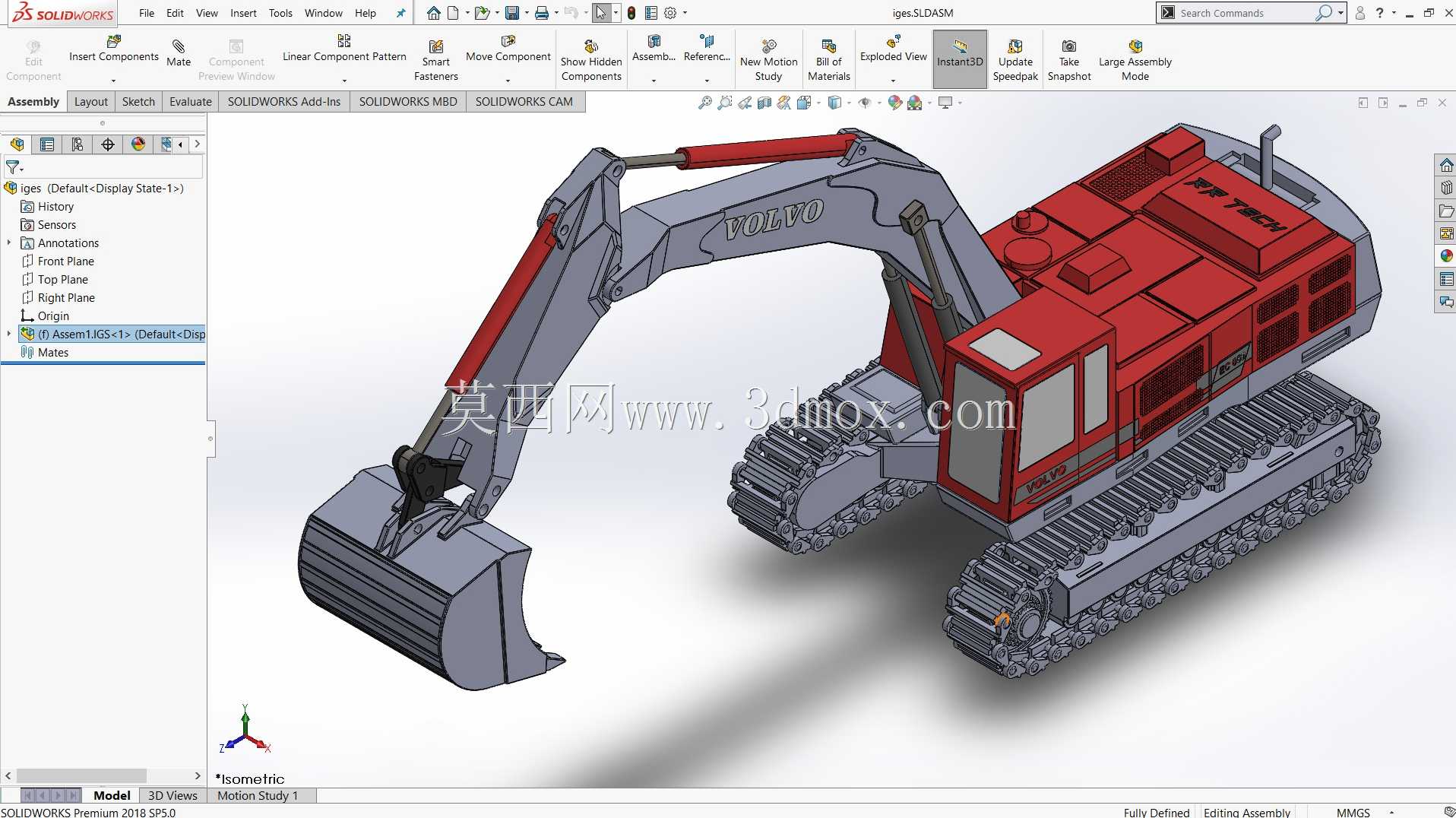Click the Rebuild traffic light icon

pyautogui.click(x=631, y=13)
